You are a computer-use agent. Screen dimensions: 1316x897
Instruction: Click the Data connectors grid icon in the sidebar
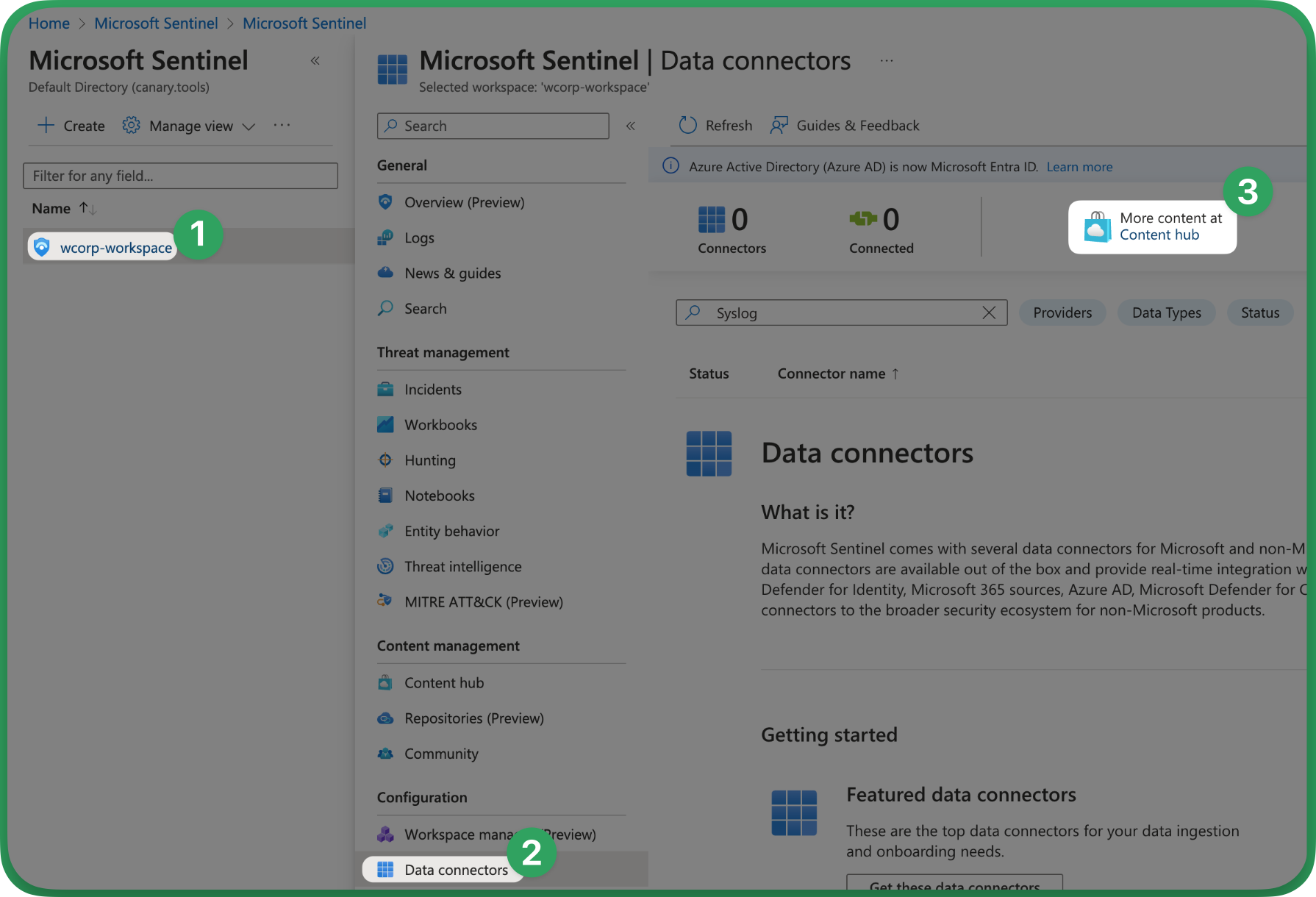tap(385, 870)
